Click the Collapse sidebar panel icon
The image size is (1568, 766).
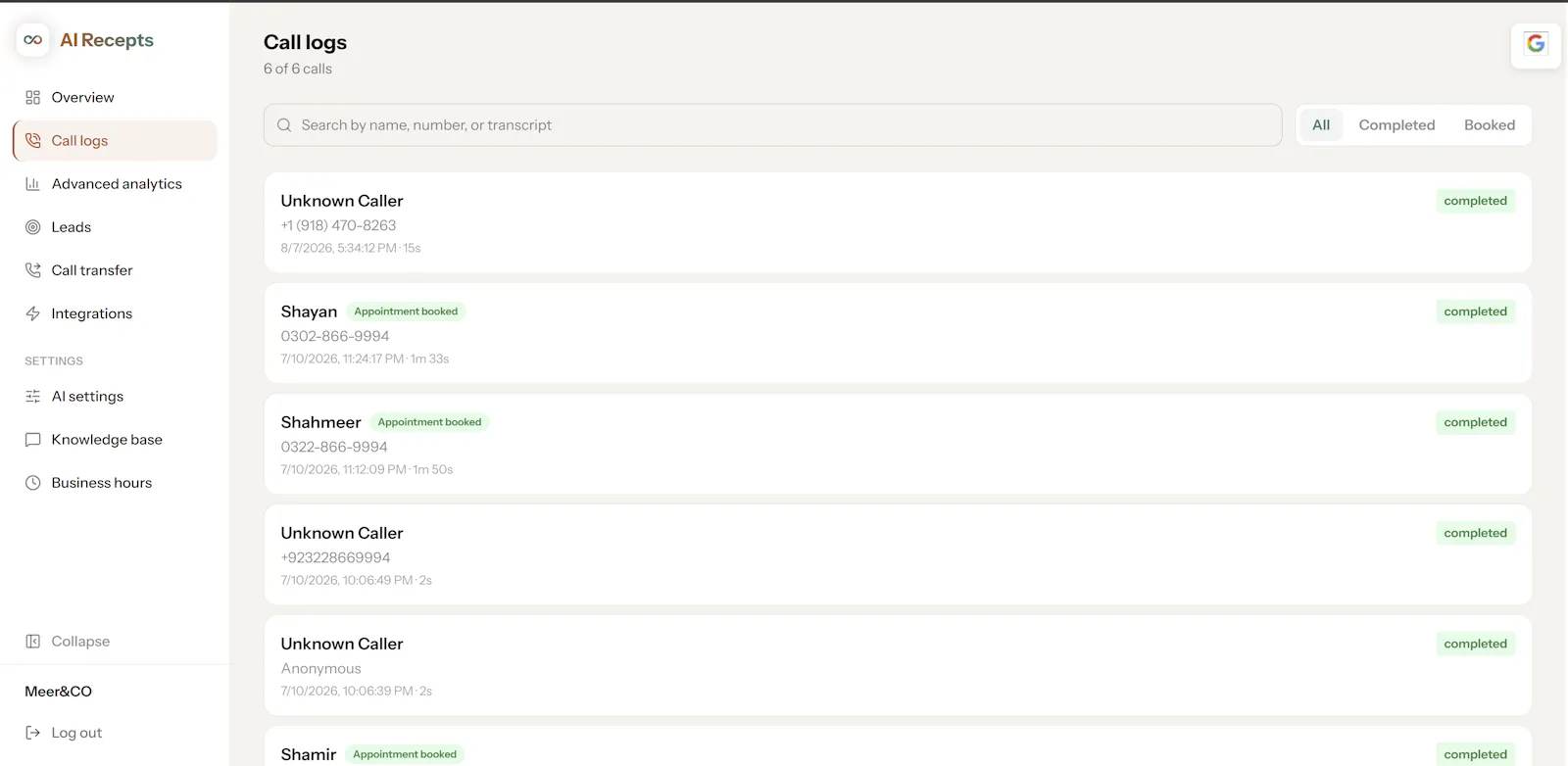33,642
